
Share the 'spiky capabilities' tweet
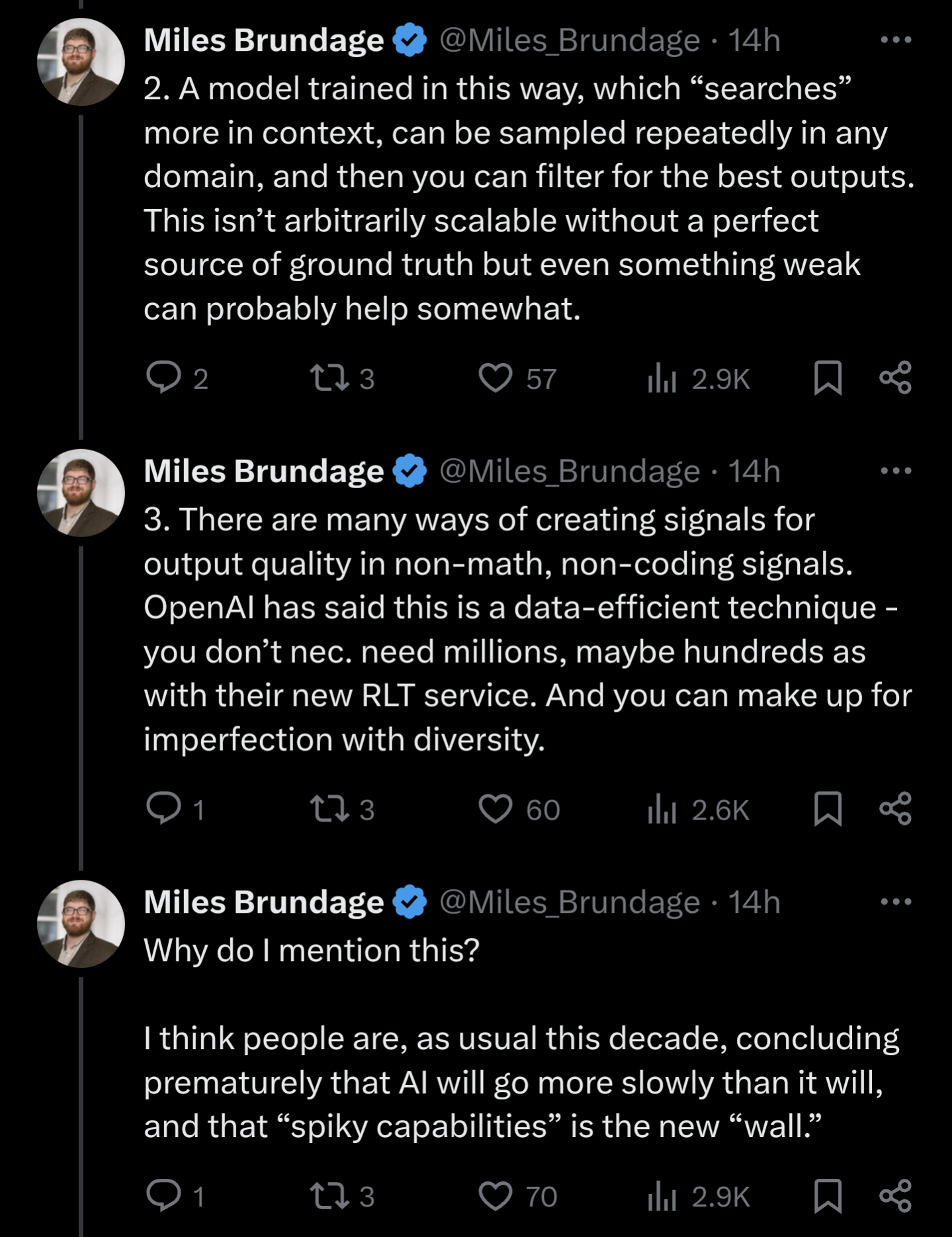[895, 1195]
